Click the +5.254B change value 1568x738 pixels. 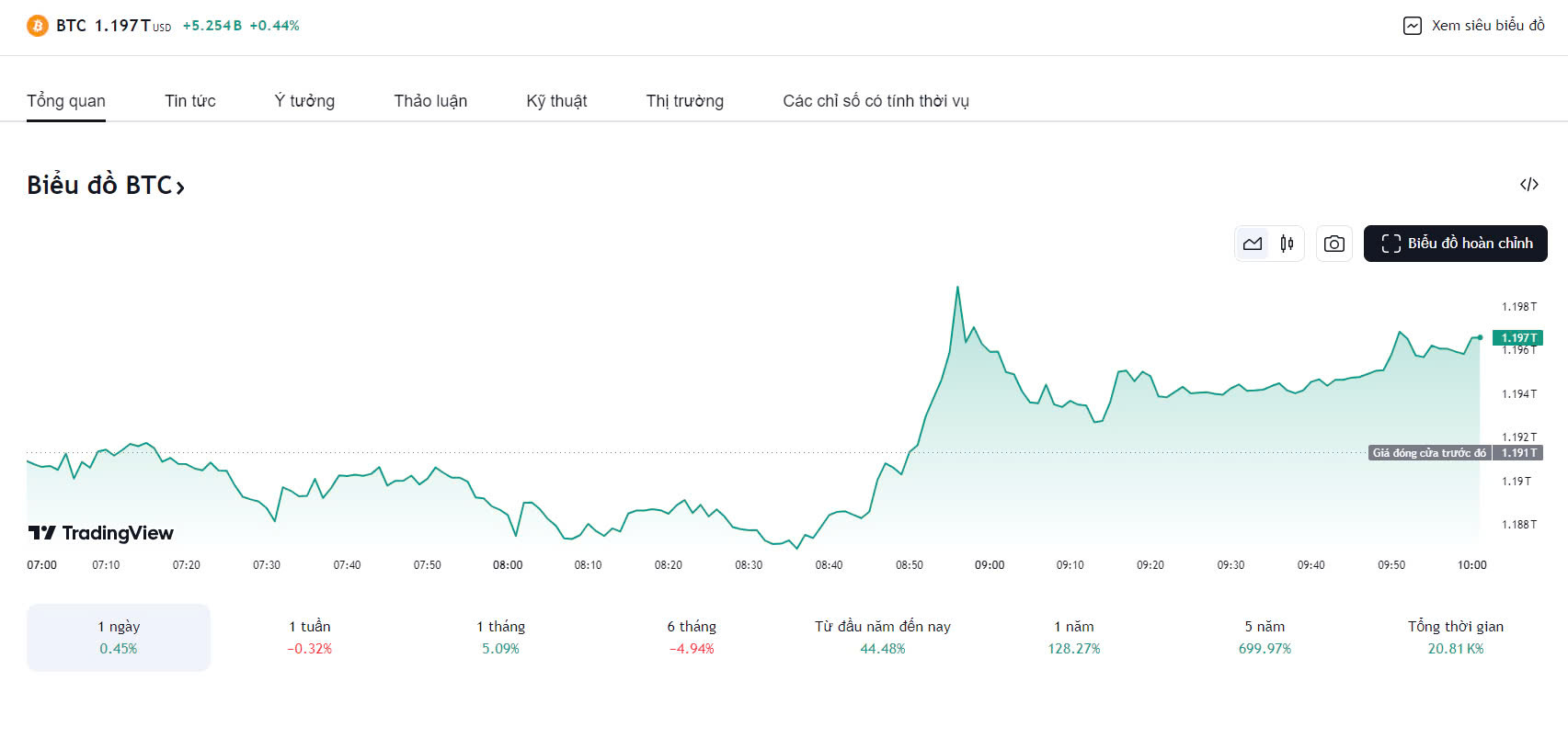212,26
